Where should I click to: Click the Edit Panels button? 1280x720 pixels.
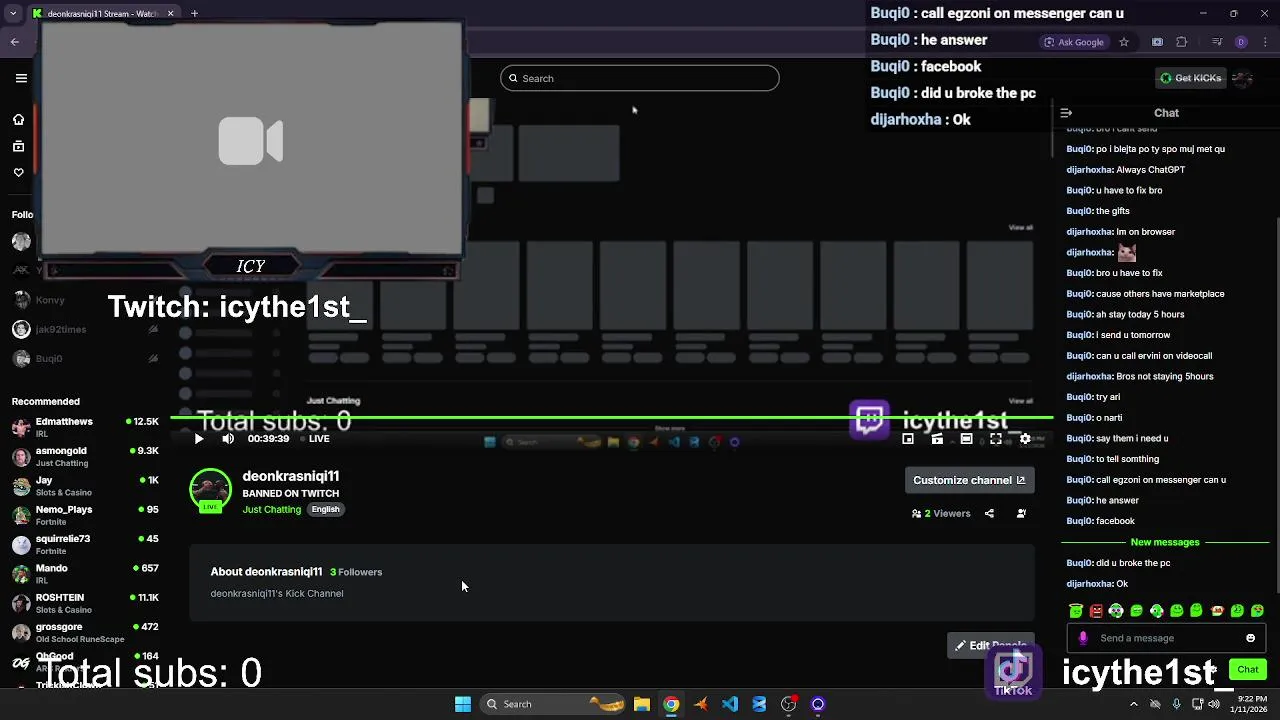pyautogui.click(x=991, y=645)
